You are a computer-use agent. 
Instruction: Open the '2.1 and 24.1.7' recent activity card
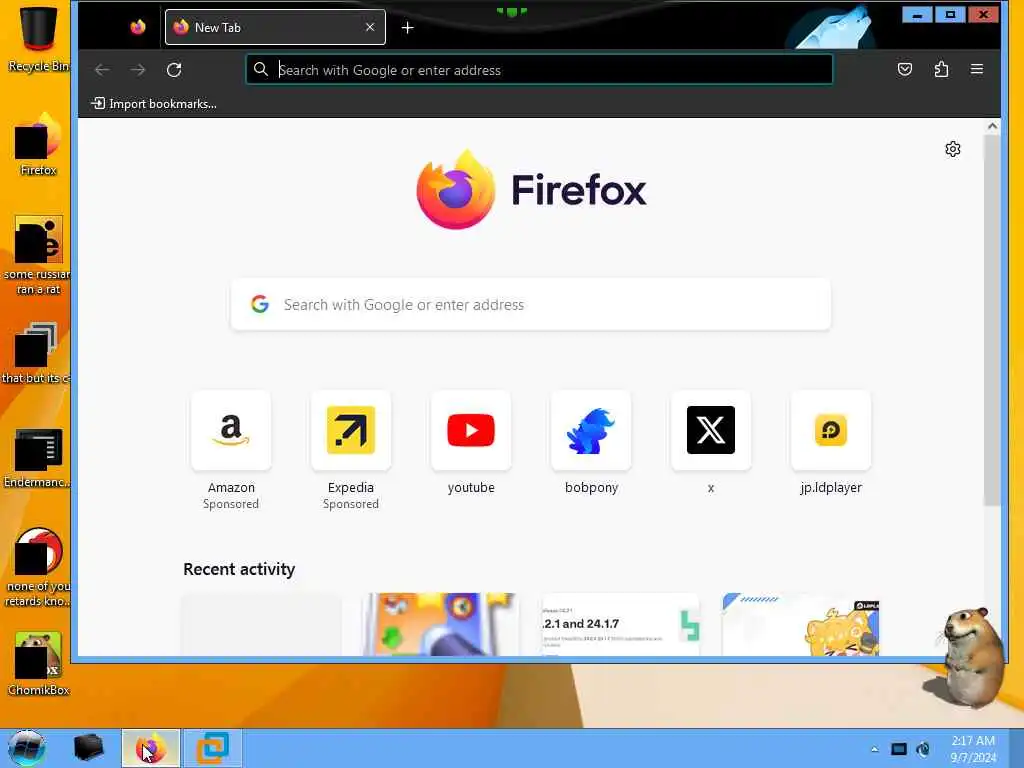(x=621, y=624)
